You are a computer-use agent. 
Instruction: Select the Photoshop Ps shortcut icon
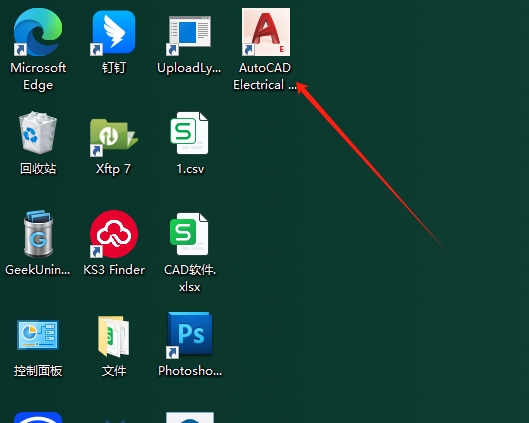click(190, 335)
